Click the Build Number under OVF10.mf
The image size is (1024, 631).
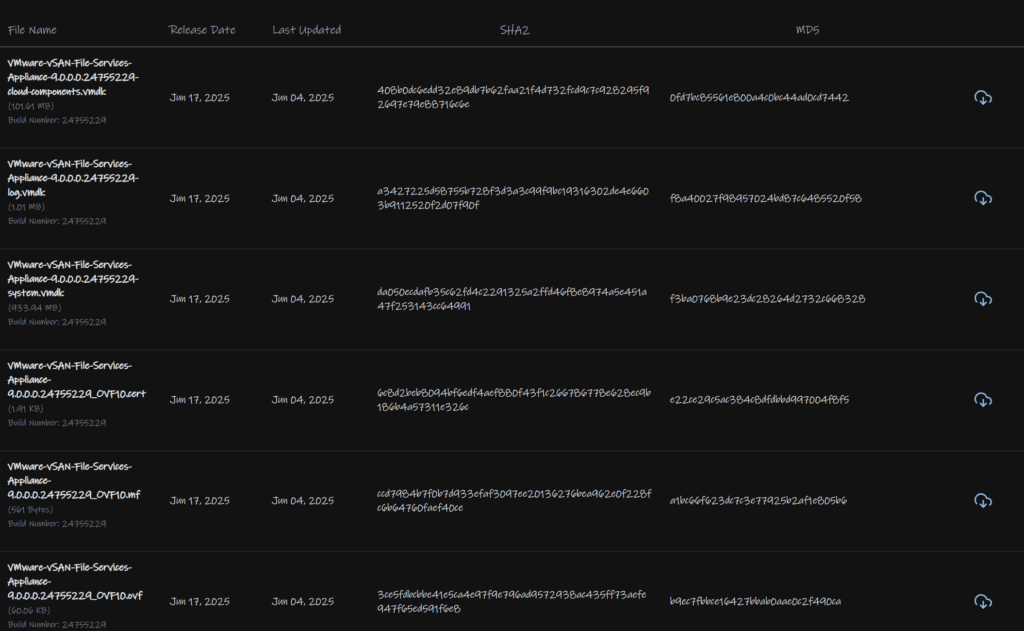(57, 524)
